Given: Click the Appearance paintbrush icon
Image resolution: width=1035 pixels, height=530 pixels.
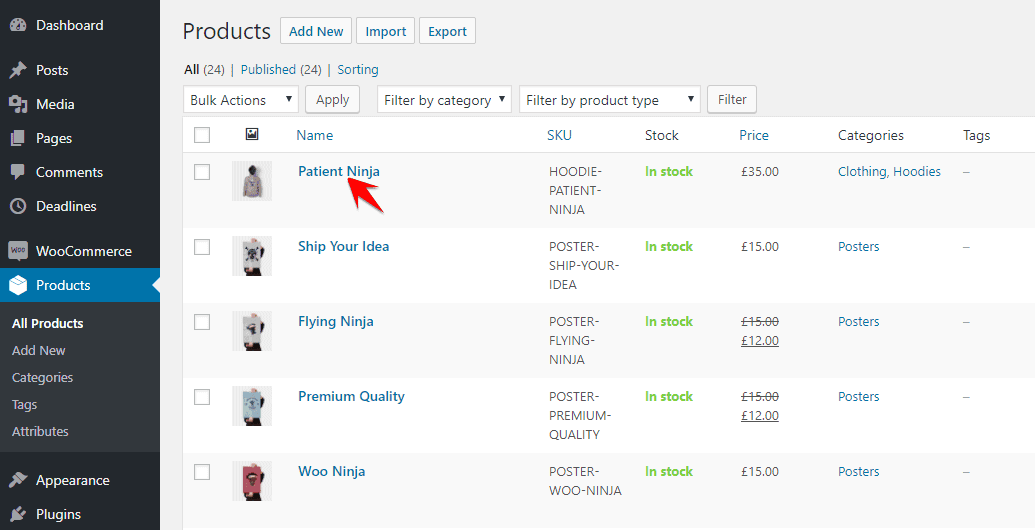Looking at the screenshot, I should [18, 480].
